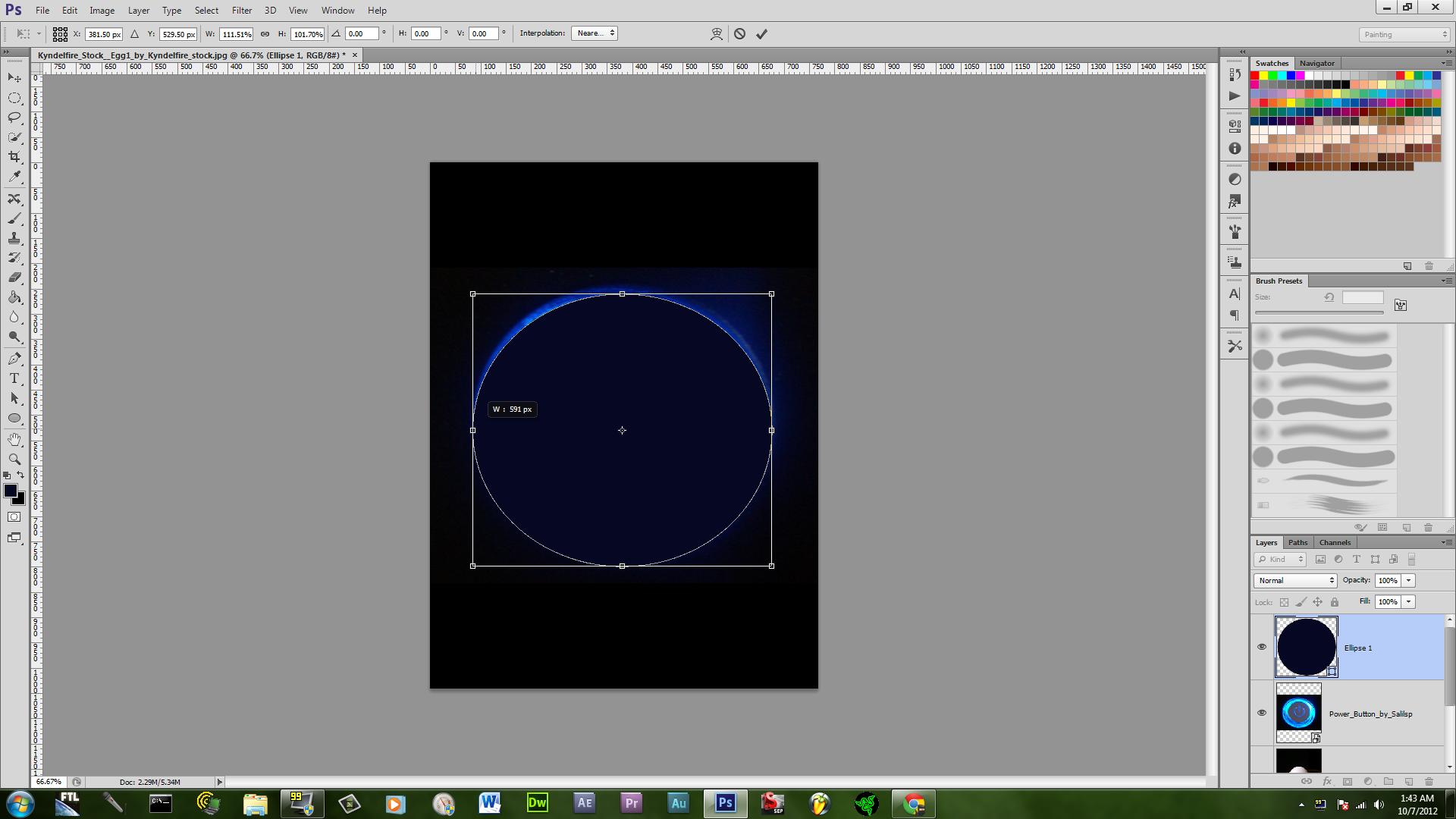The width and height of the screenshot is (1456, 819).
Task: Toggle Quick Mask mode
Action: coord(14,517)
